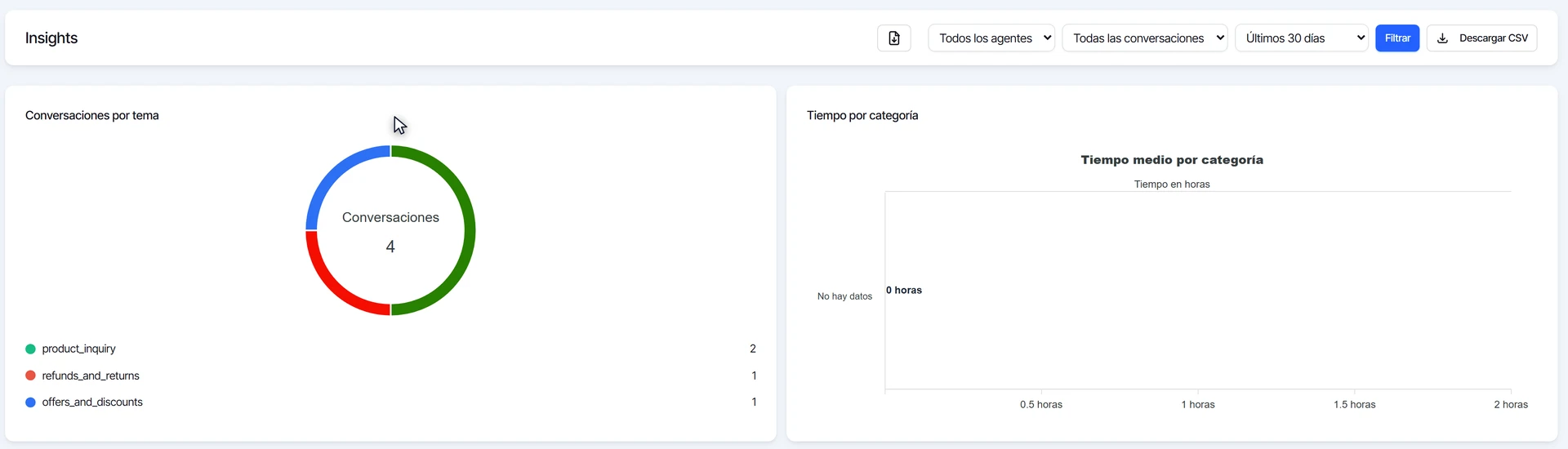Viewport: 1568px width, 449px height.
Task: Click the Conversaciones label in donut center
Action: (390, 217)
